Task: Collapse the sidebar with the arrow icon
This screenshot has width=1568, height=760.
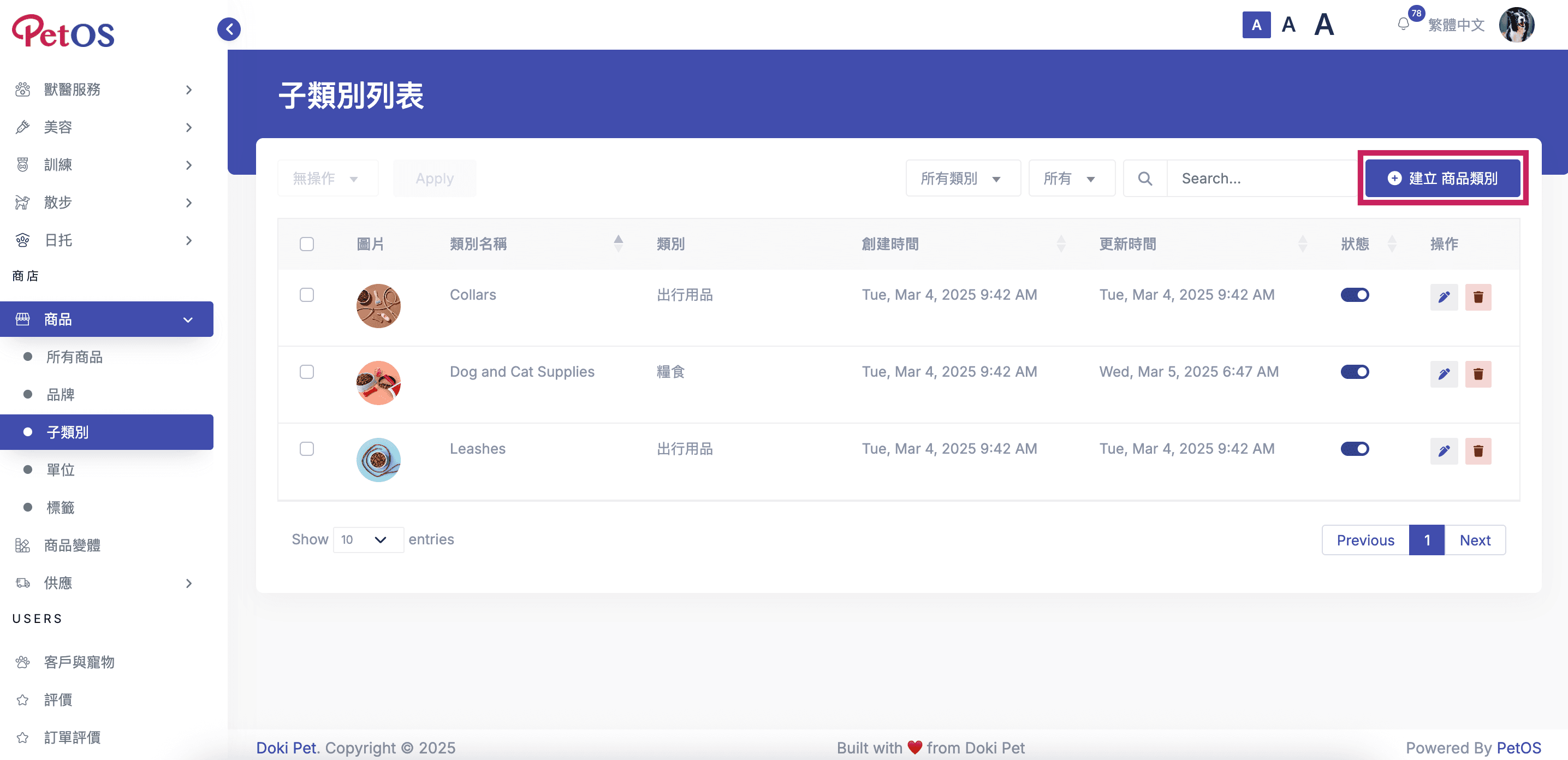Action: pyautogui.click(x=229, y=28)
